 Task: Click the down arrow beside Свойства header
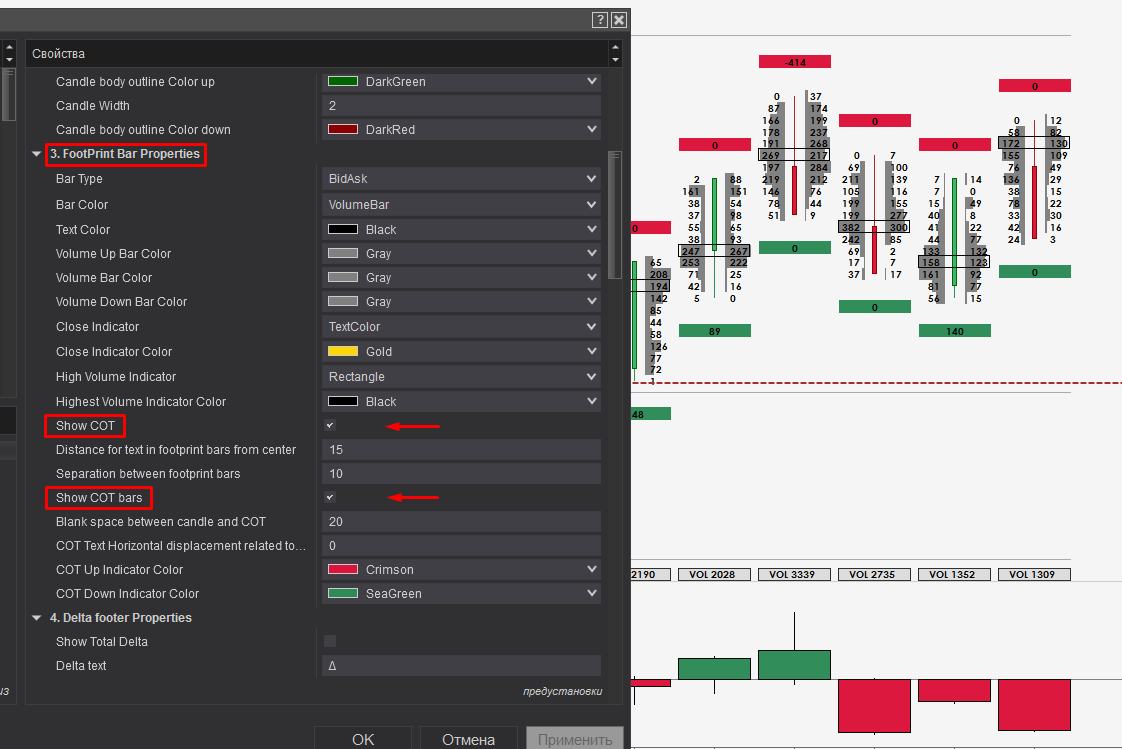pyautogui.click(x=615, y=59)
